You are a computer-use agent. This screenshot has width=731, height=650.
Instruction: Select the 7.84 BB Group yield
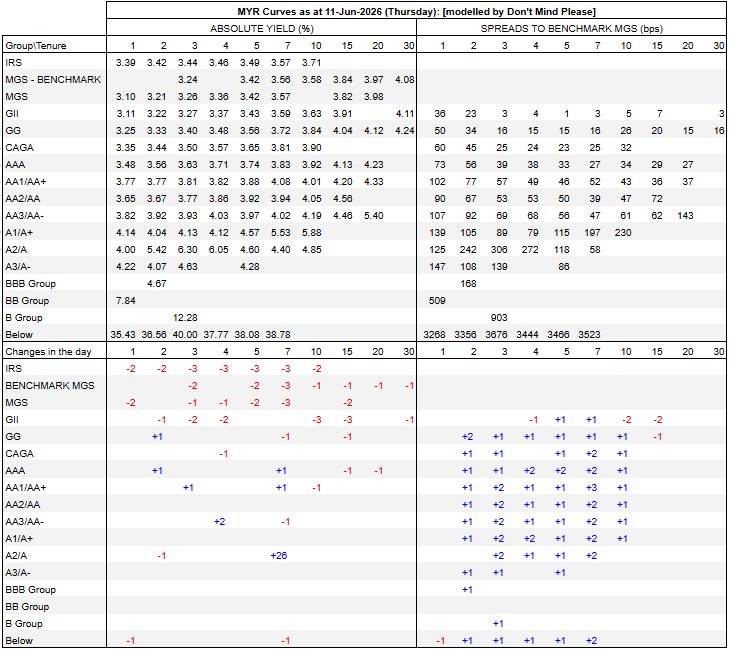(x=125, y=301)
